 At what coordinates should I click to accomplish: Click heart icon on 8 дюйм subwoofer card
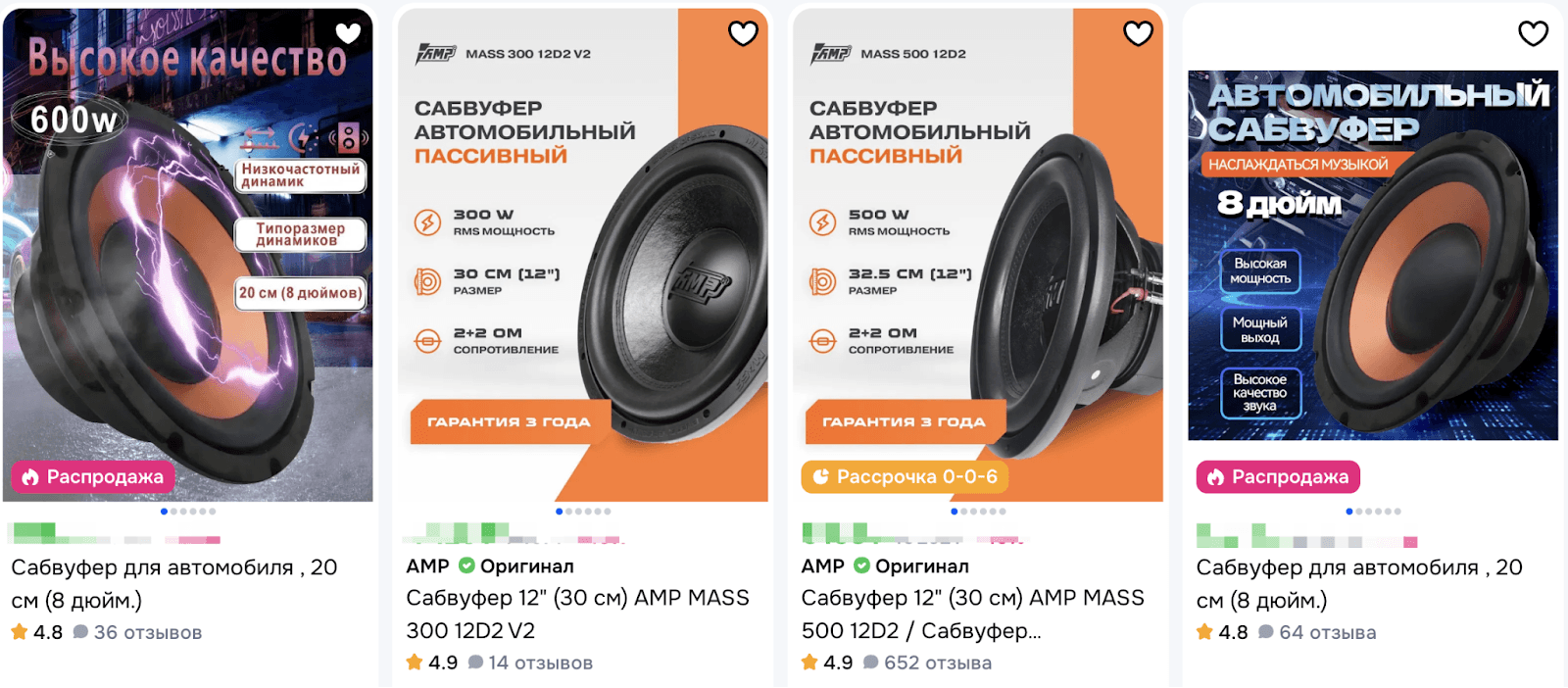click(1534, 33)
